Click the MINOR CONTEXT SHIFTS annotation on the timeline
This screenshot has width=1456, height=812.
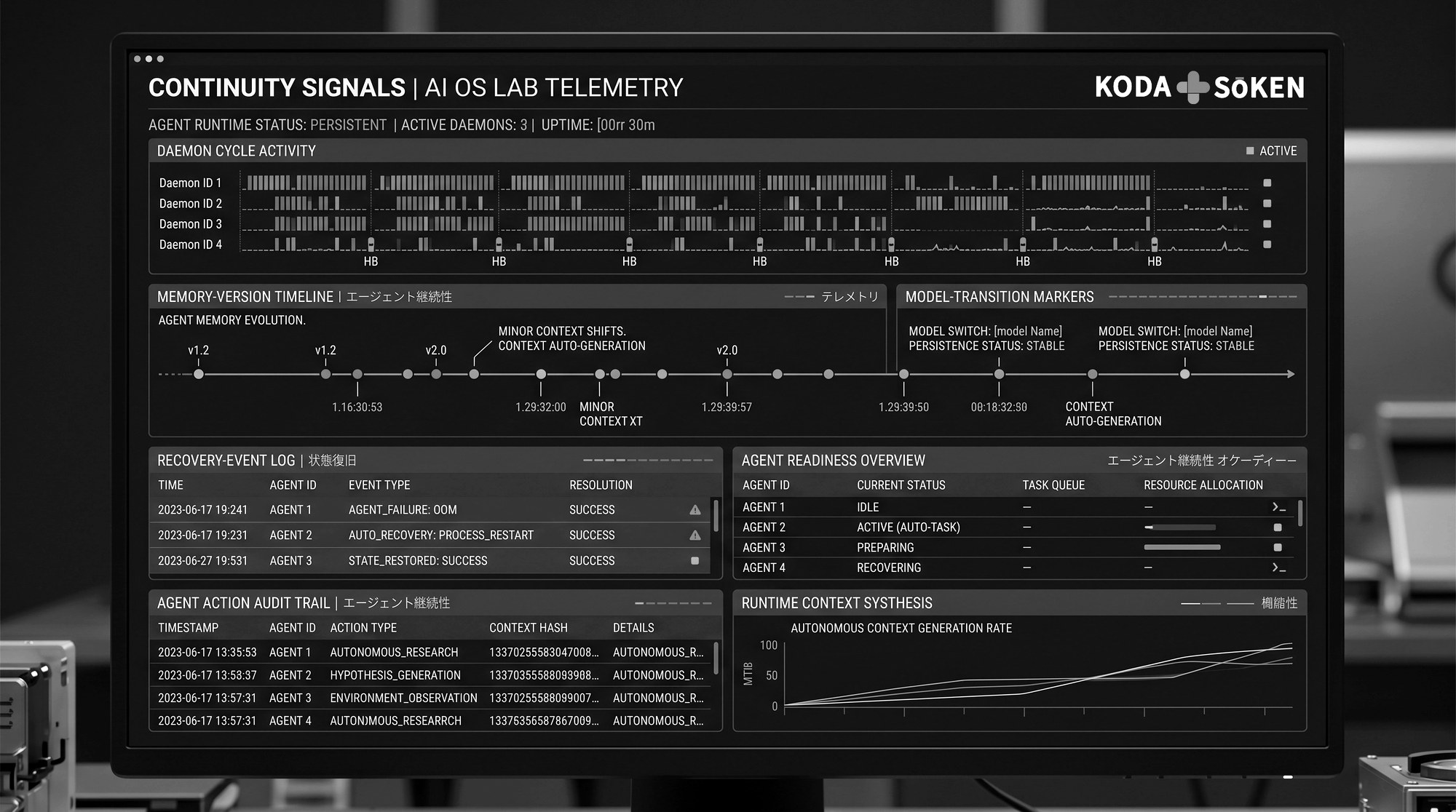pyautogui.click(x=562, y=331)
